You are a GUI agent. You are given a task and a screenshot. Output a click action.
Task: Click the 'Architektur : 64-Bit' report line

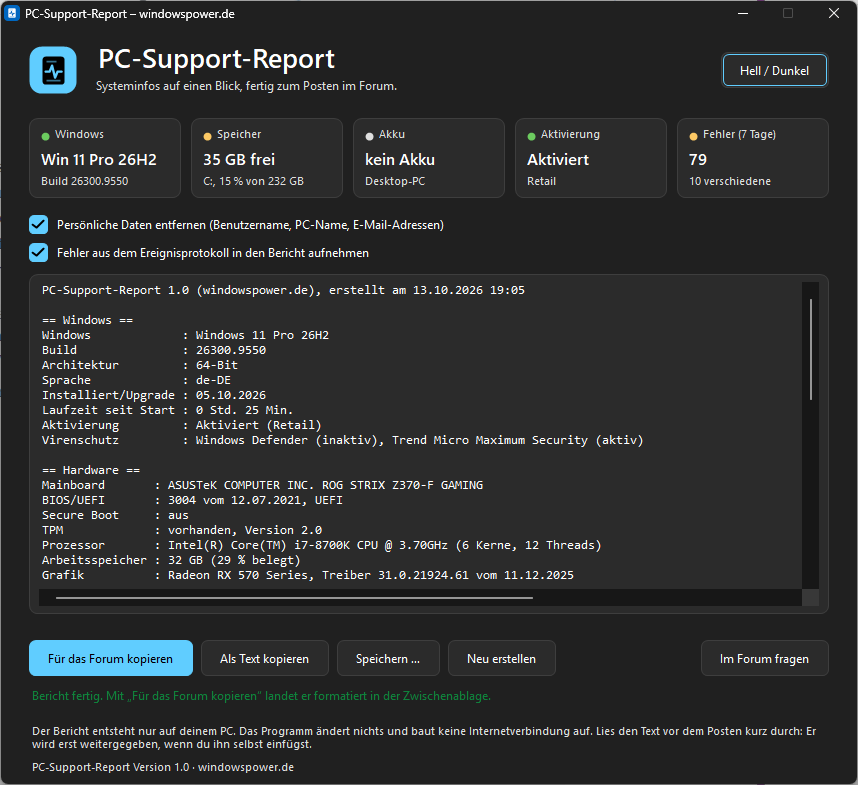pos(140,365)
